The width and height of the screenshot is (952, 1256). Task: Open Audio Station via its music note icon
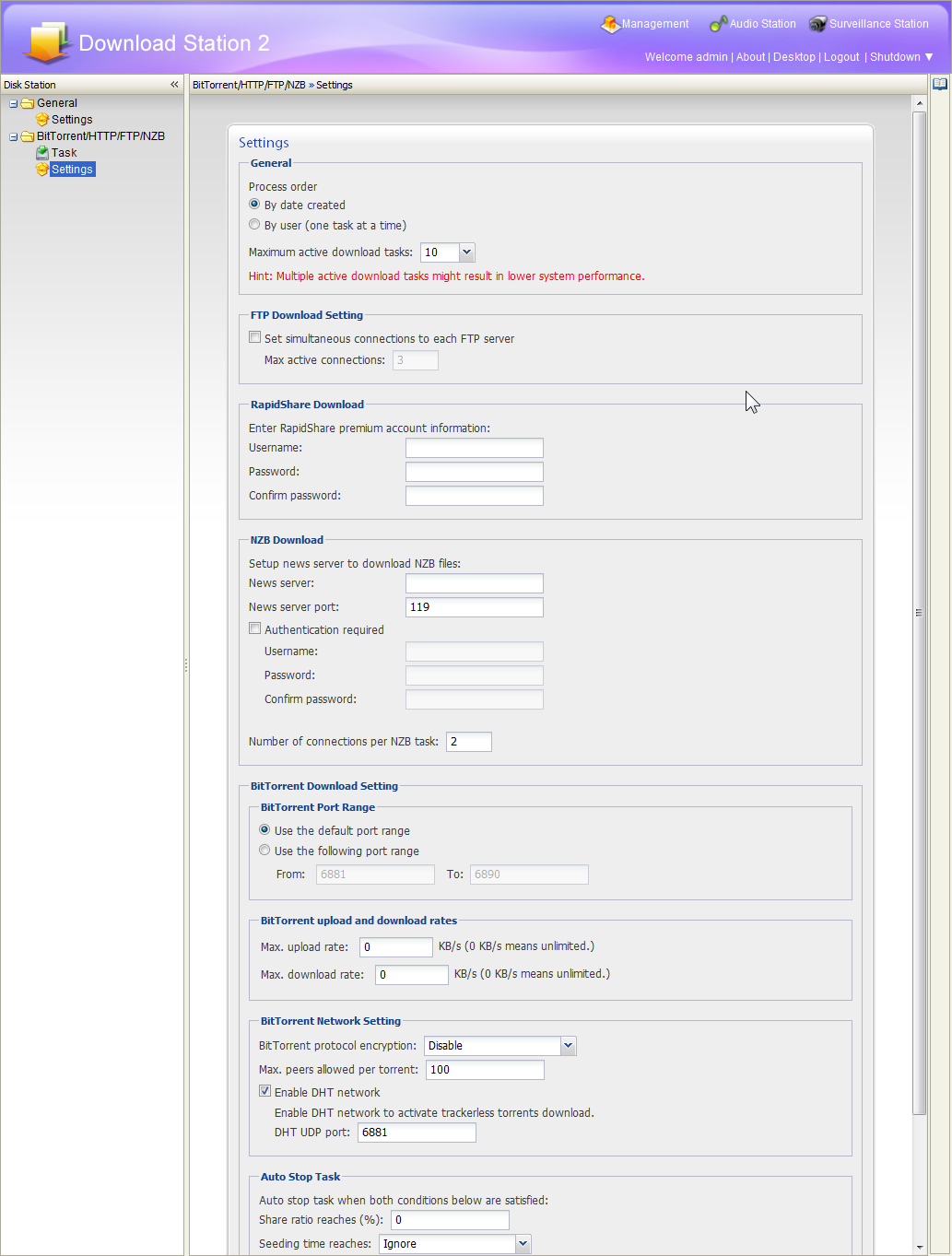click(718, 24)
